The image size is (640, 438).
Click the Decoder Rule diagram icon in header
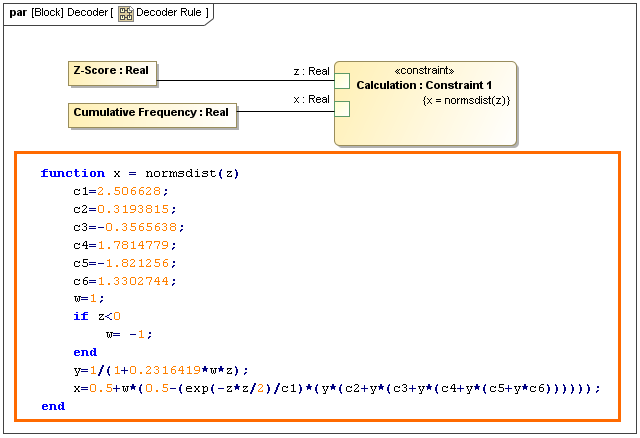126,13
